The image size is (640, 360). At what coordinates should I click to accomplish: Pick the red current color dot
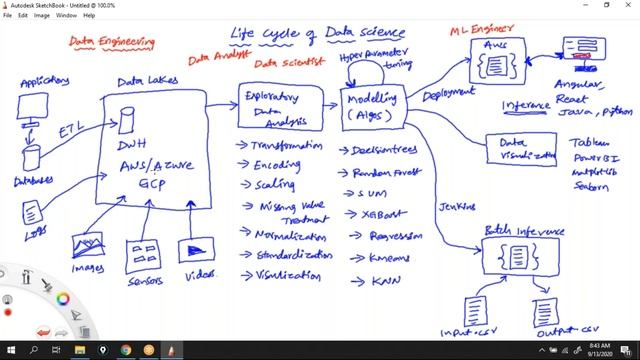tap(8, 313)
